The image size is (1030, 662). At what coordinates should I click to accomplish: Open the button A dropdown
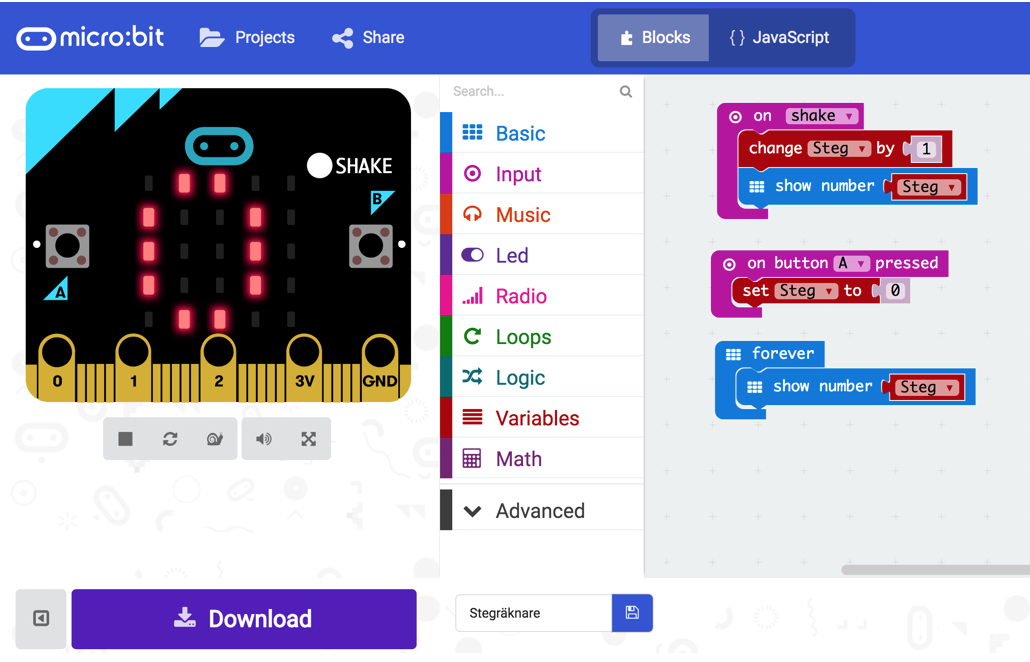tap(852, 263)
